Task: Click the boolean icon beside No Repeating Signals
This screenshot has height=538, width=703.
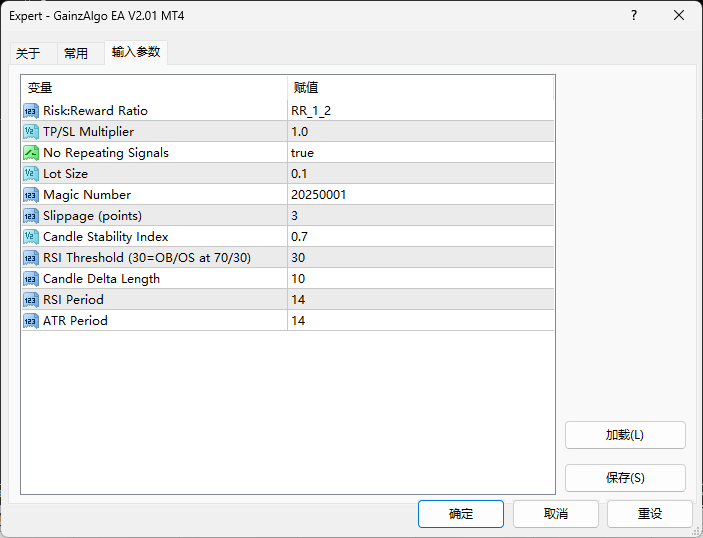Action: [31, 153]
